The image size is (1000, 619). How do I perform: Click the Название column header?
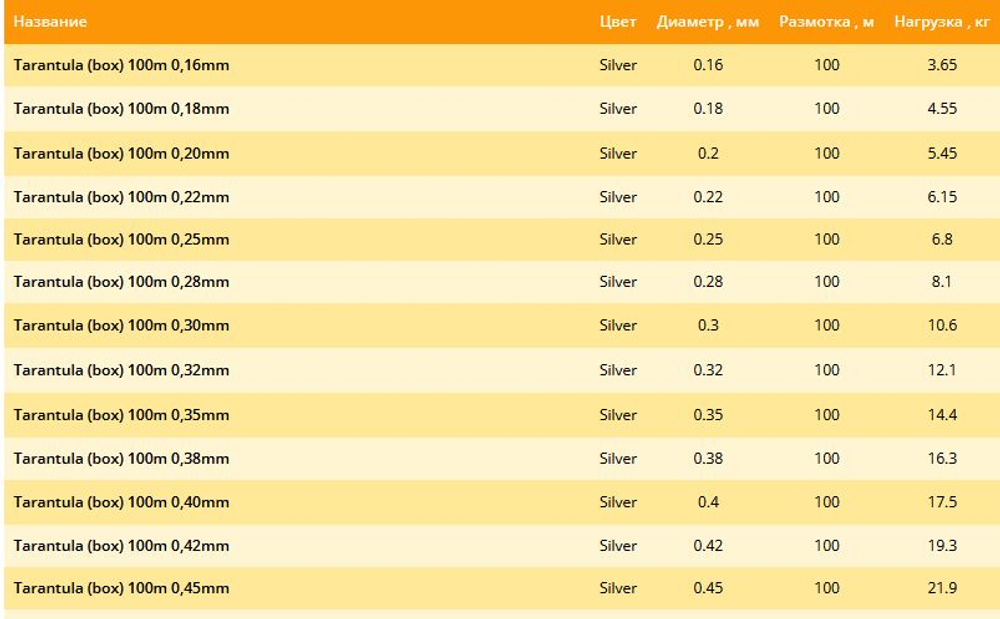(x=50, y=22)
